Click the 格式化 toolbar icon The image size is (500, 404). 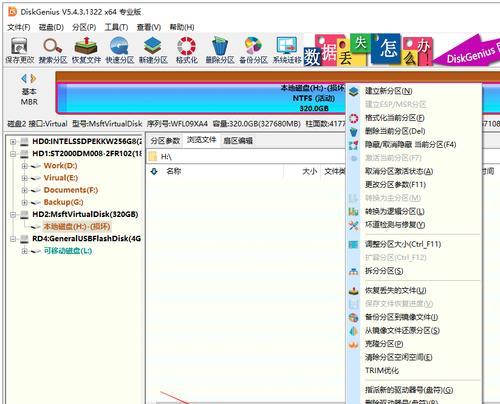click(x=187, y=50)
